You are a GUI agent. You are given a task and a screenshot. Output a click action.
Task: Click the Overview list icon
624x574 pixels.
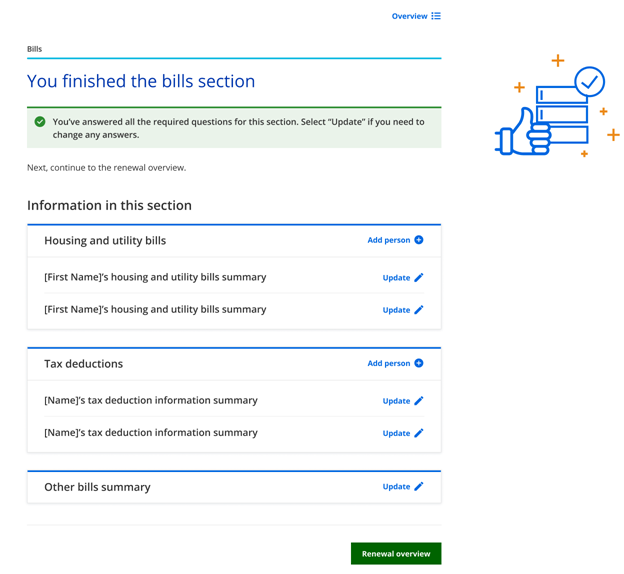436,16
